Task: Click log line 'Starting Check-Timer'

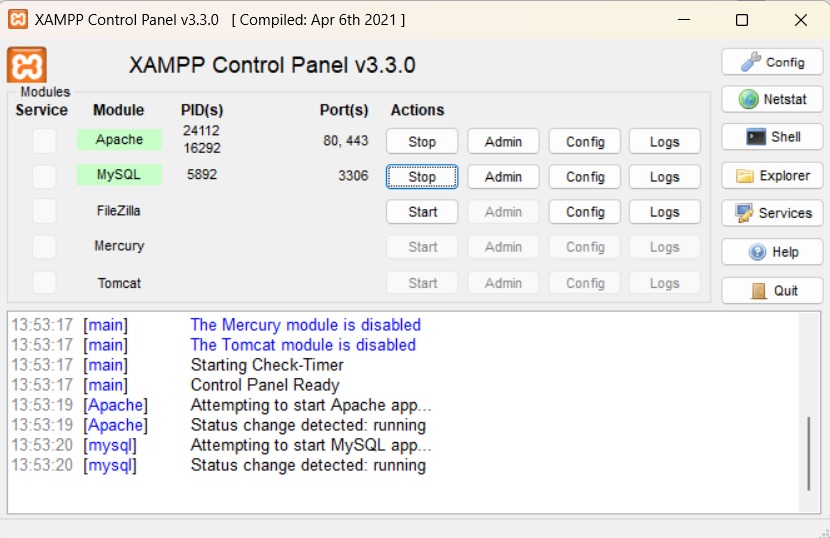Action: (x=267, y=365)
